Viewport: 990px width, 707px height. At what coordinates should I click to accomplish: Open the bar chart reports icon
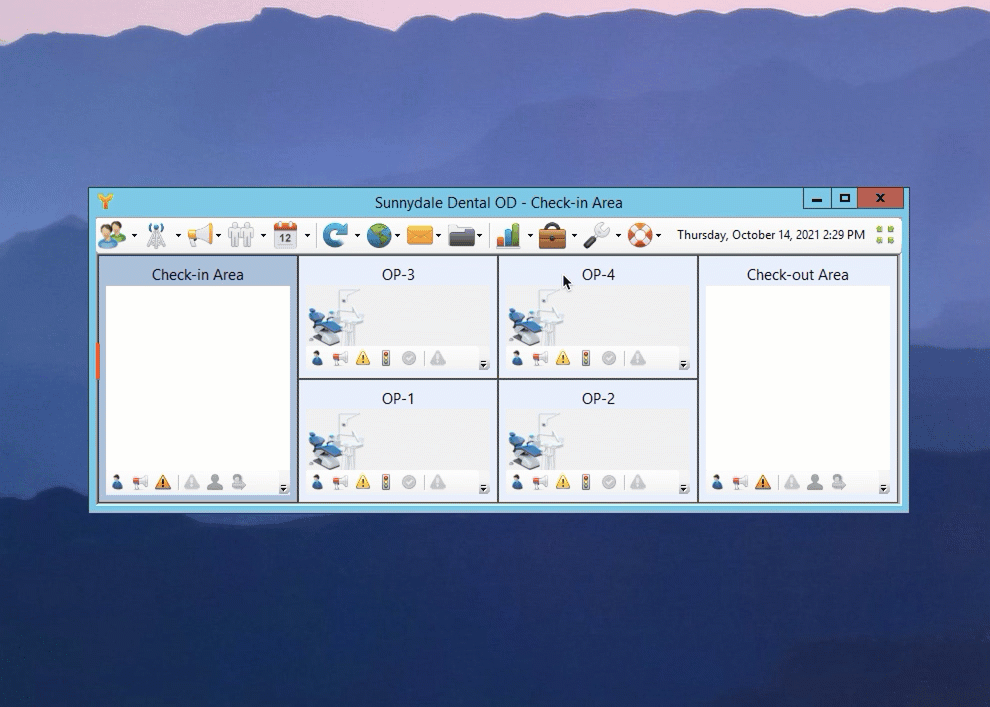click(x=508, y=235)
